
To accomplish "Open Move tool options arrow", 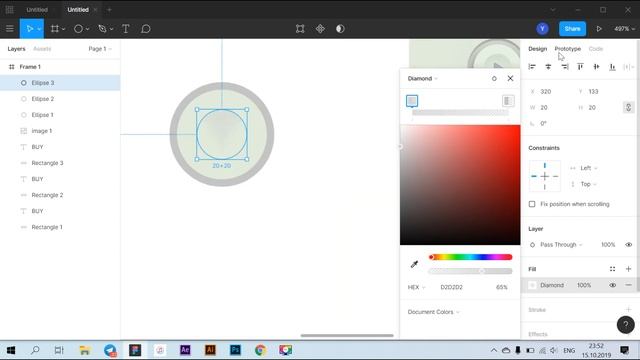I will point(39,29).
